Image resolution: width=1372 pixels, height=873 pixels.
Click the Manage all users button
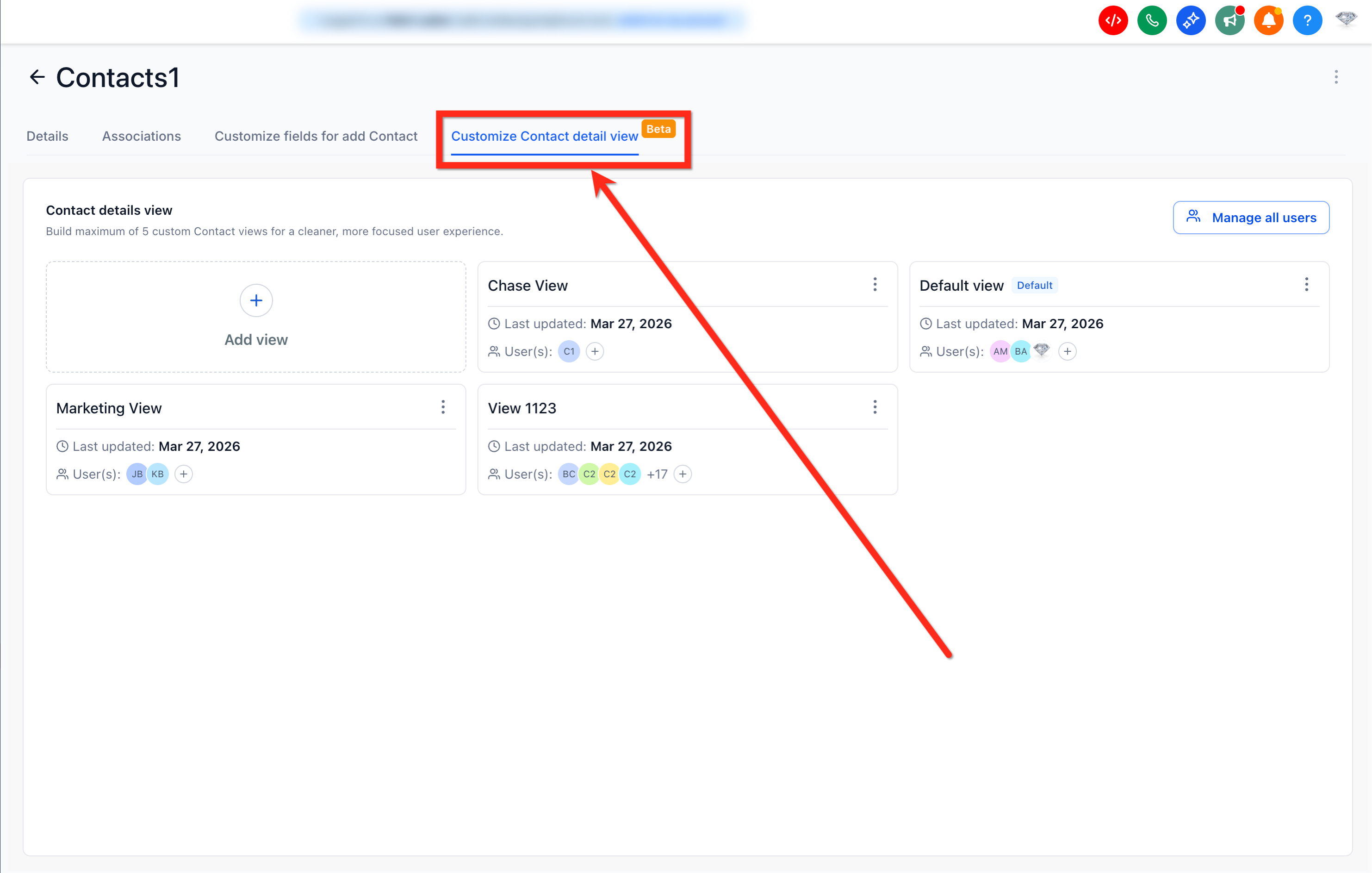pos(1251,217)
